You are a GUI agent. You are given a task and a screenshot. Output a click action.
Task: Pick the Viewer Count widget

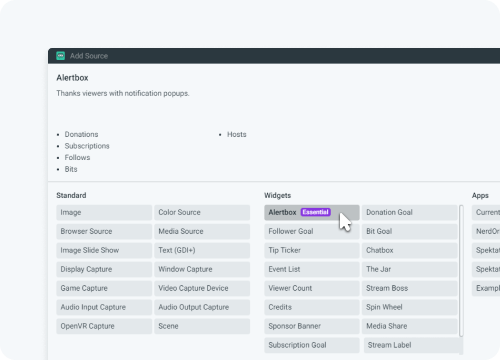point(312,288)
